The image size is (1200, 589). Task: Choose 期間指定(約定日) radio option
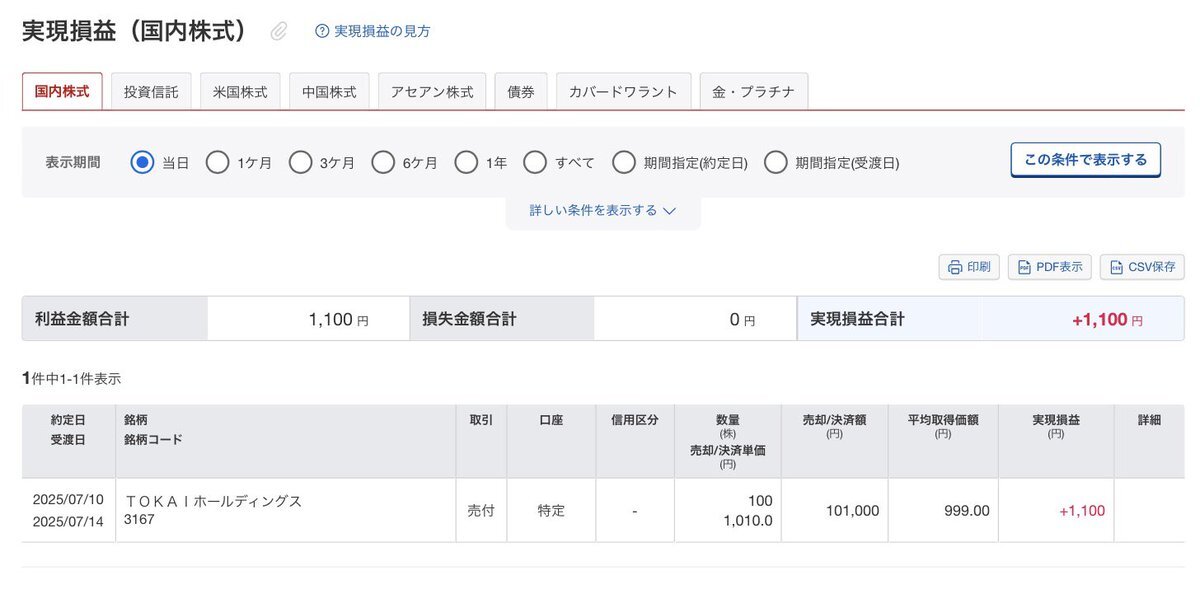click(624, 162)
